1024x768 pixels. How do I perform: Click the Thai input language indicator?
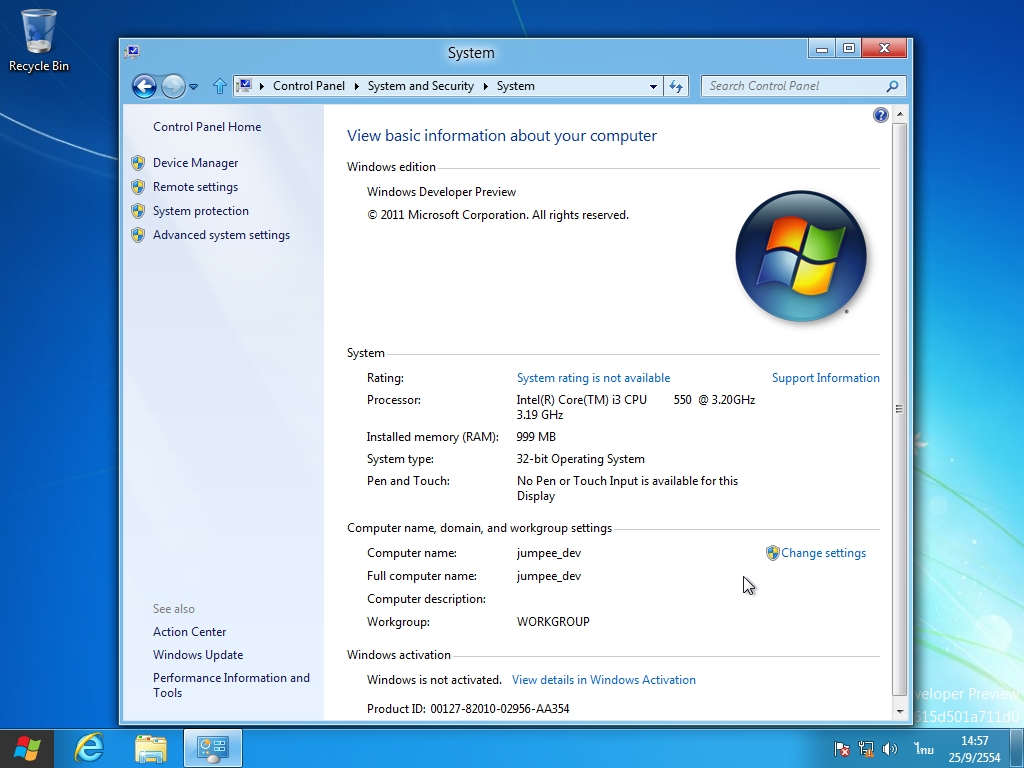(923, 748)
